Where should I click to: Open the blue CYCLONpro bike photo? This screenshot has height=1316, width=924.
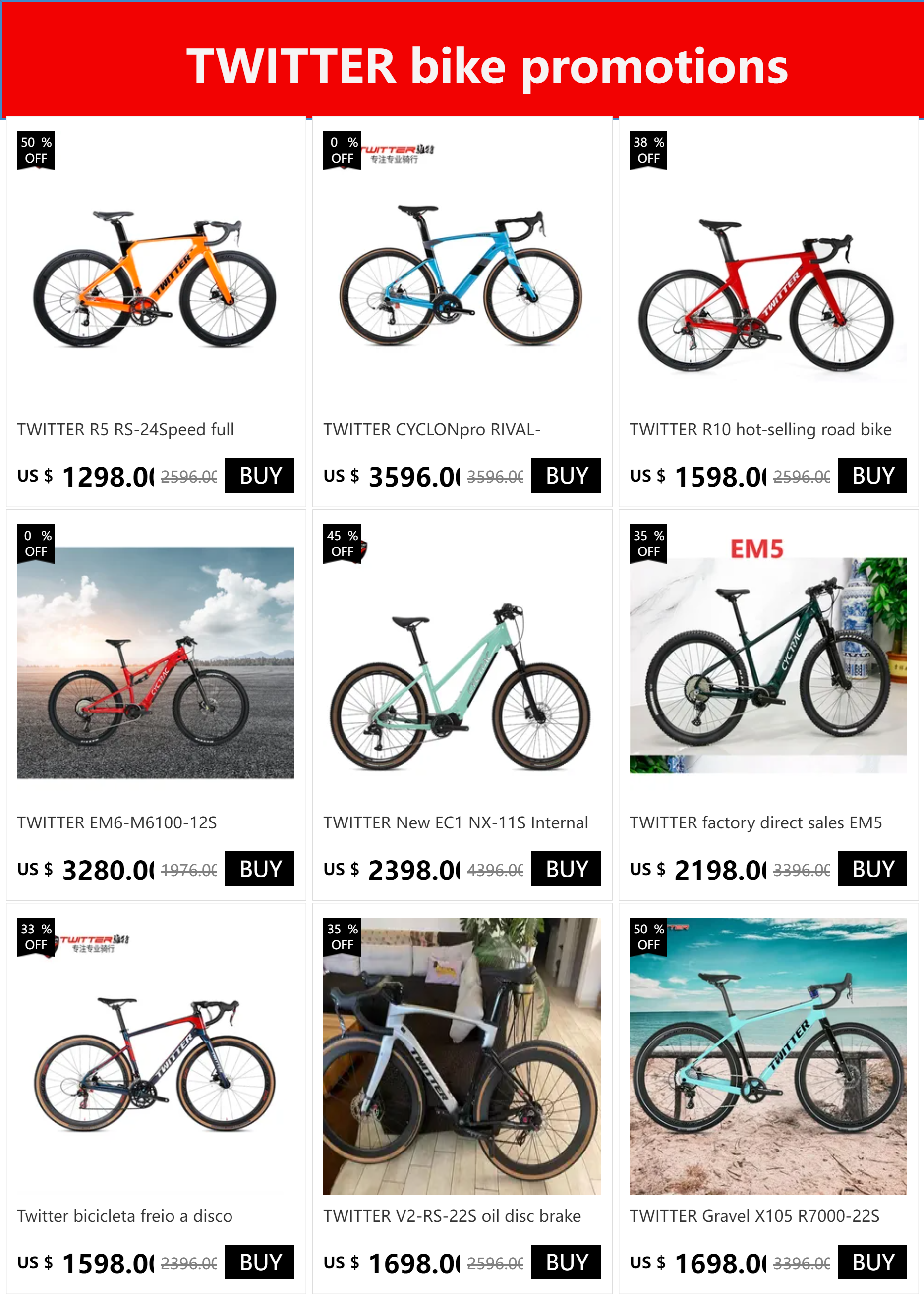(x=461, y=275)
